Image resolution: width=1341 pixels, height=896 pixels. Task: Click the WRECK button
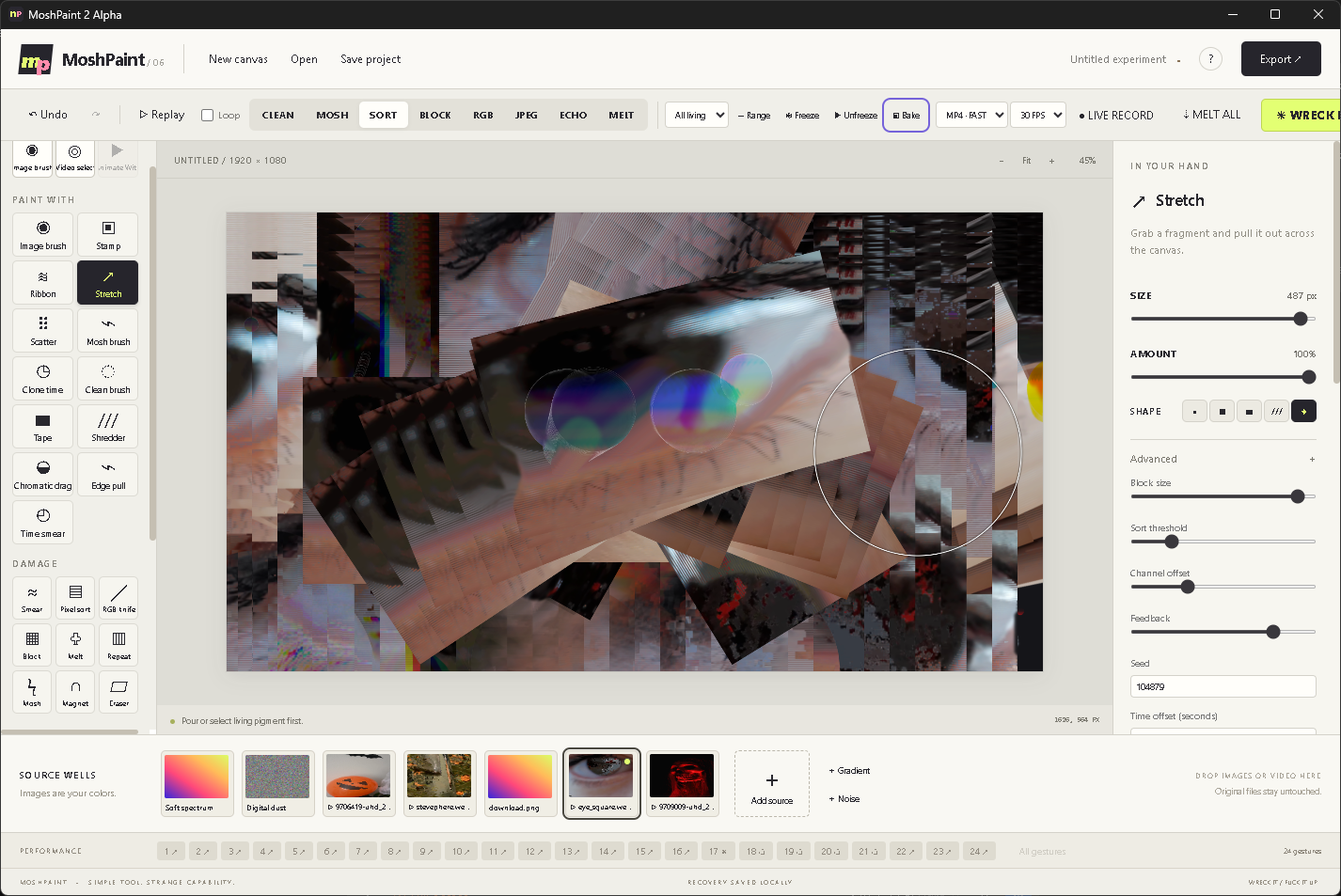[x=1302, y=116]
